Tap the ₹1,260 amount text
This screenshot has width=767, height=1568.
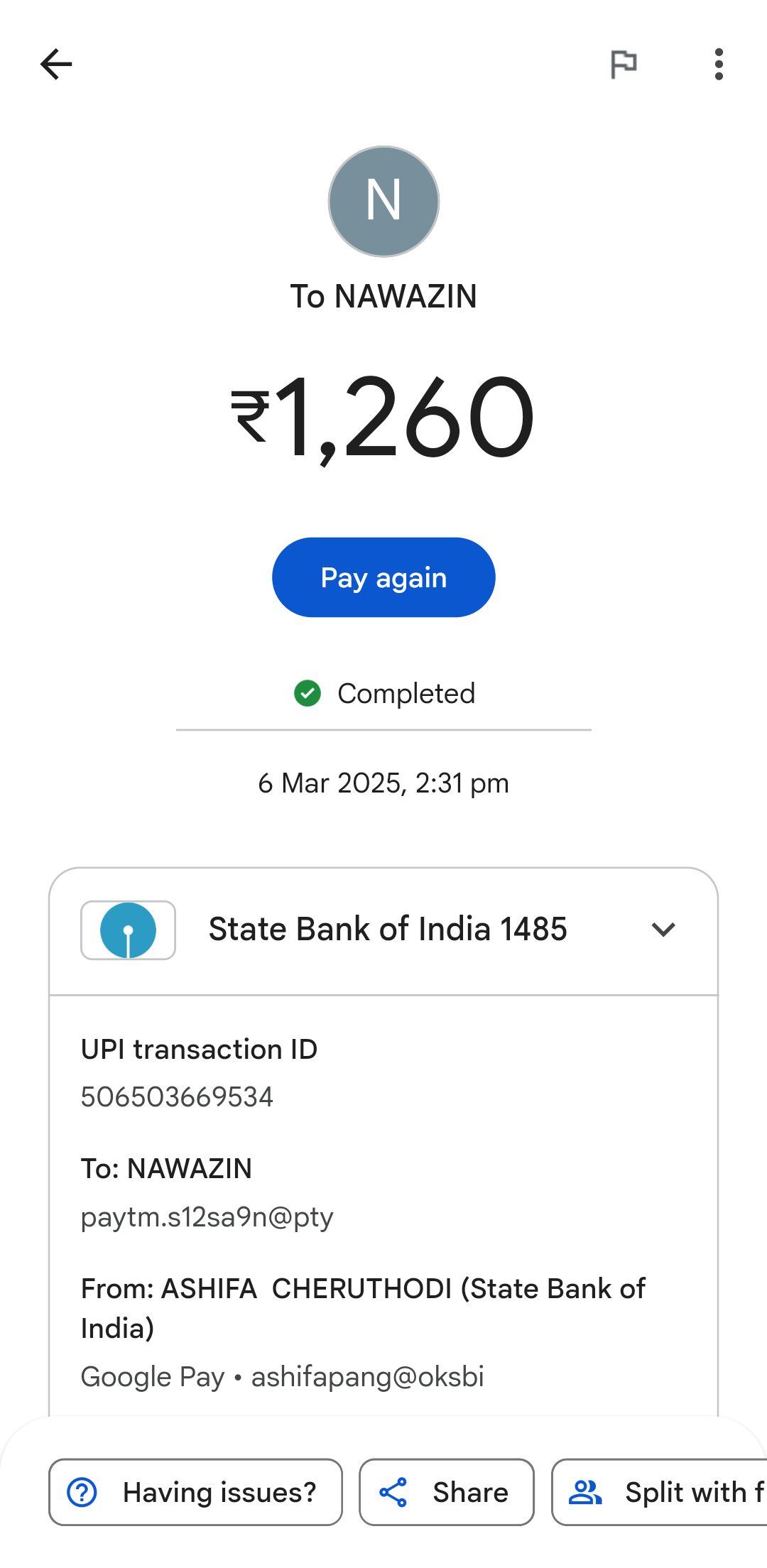point(383,418)
